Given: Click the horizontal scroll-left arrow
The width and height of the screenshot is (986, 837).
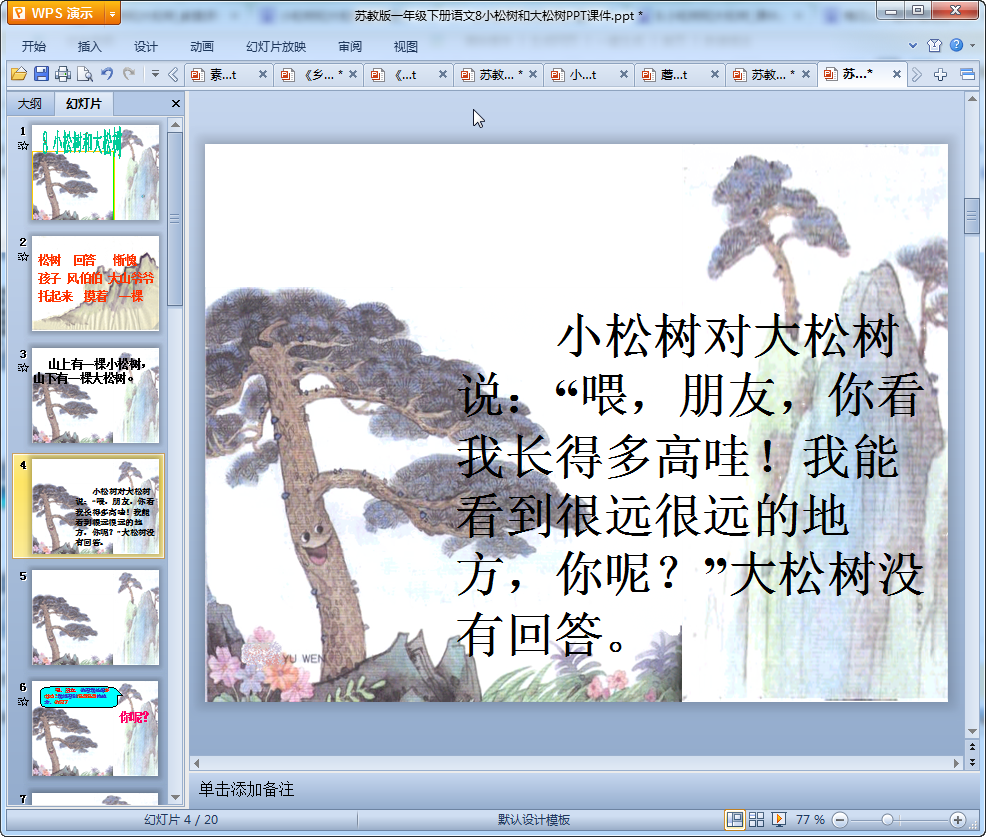Looking at the screenshot, I should [x=197, y=763].
